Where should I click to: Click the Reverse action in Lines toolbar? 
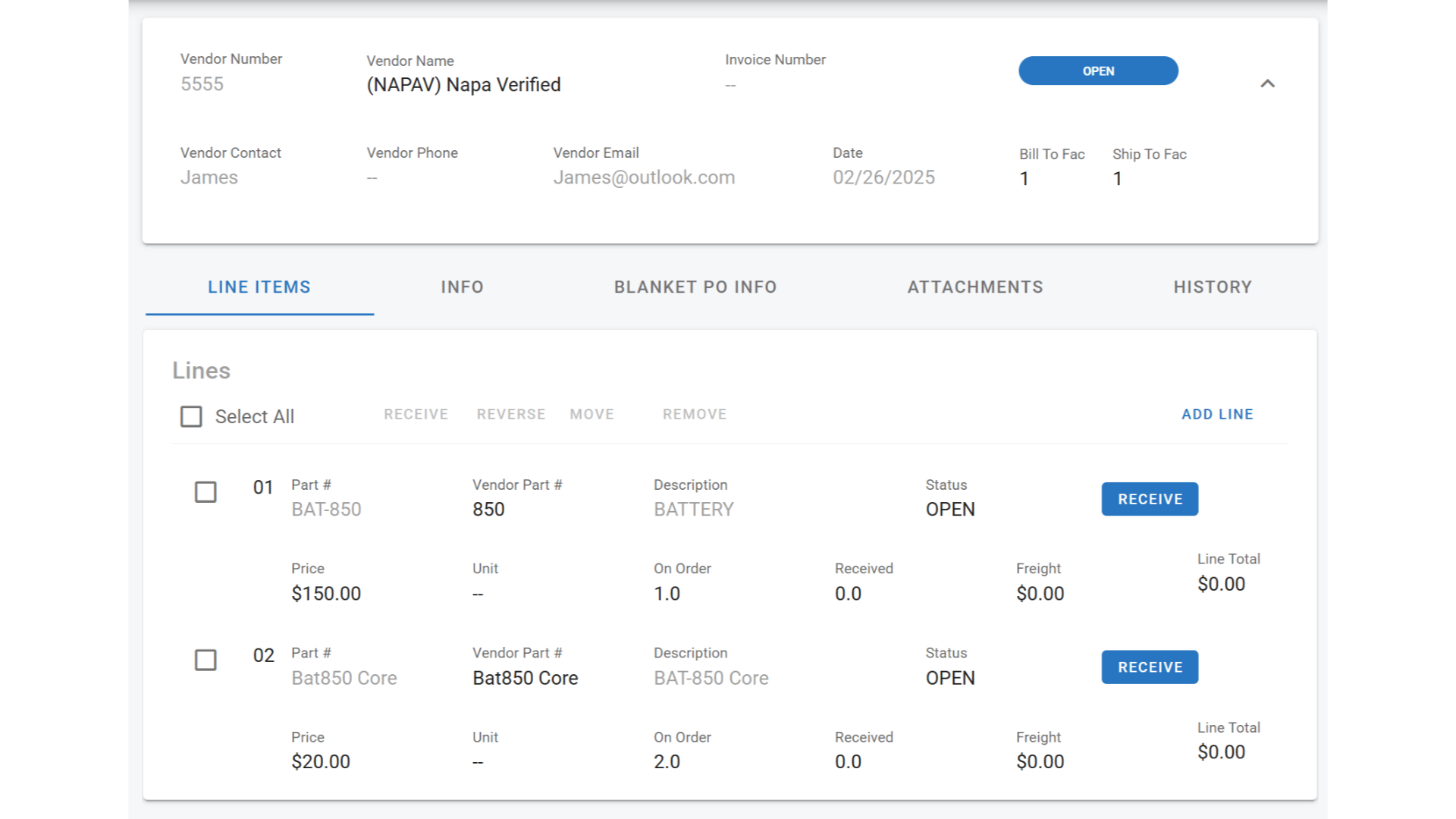[x=510, y=414]
